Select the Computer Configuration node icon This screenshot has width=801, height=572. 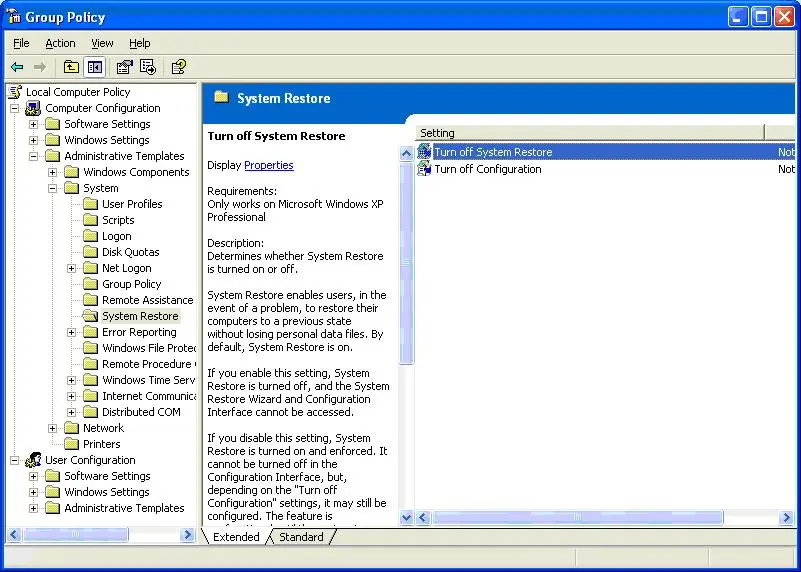tap(33, 108)
